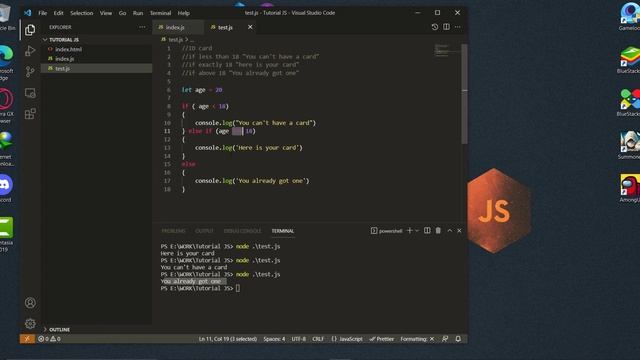Close the test.js tab

pyautogui.click(x=250, y=27)
